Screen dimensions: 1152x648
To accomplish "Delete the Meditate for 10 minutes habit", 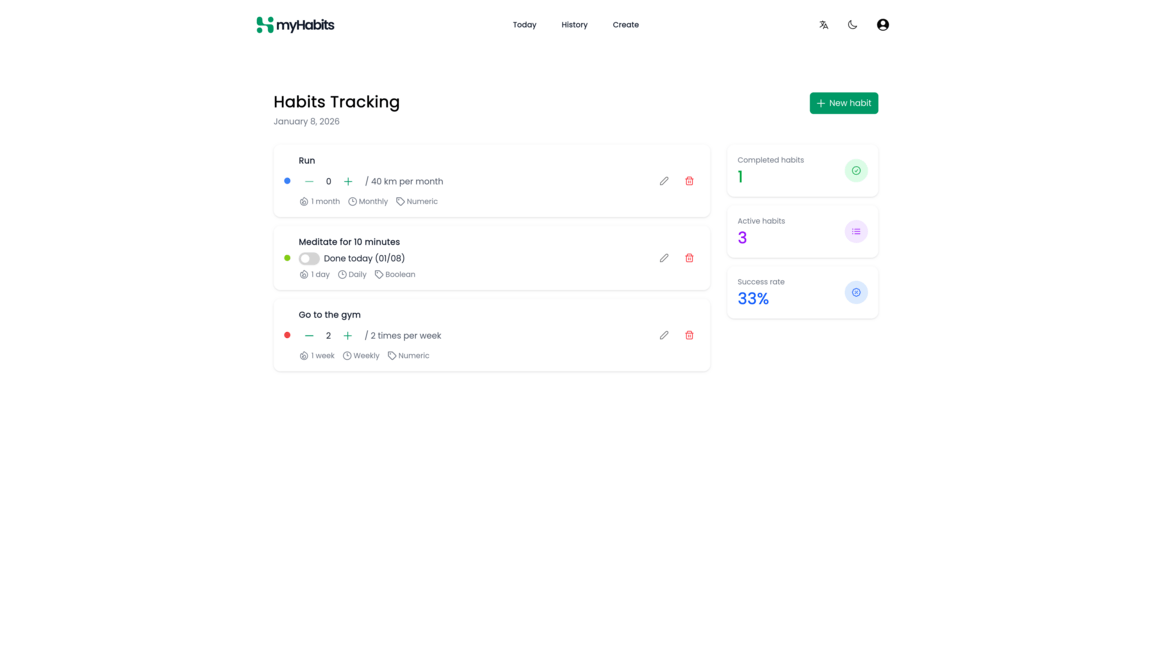I will [x=689, y=258].
